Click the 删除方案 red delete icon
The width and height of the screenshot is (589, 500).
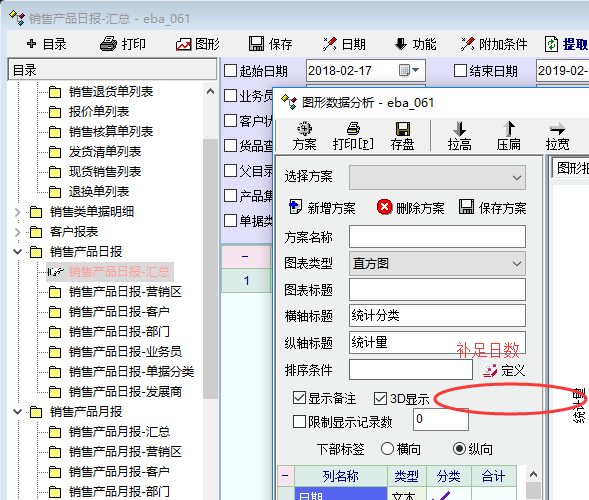point(384,207)
